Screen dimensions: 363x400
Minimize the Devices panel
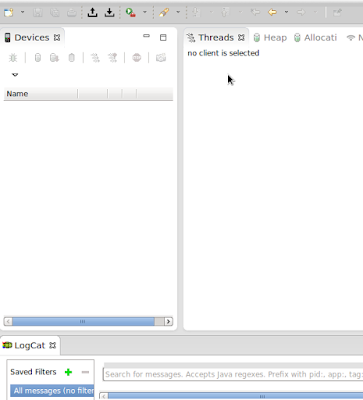[146, 36]
